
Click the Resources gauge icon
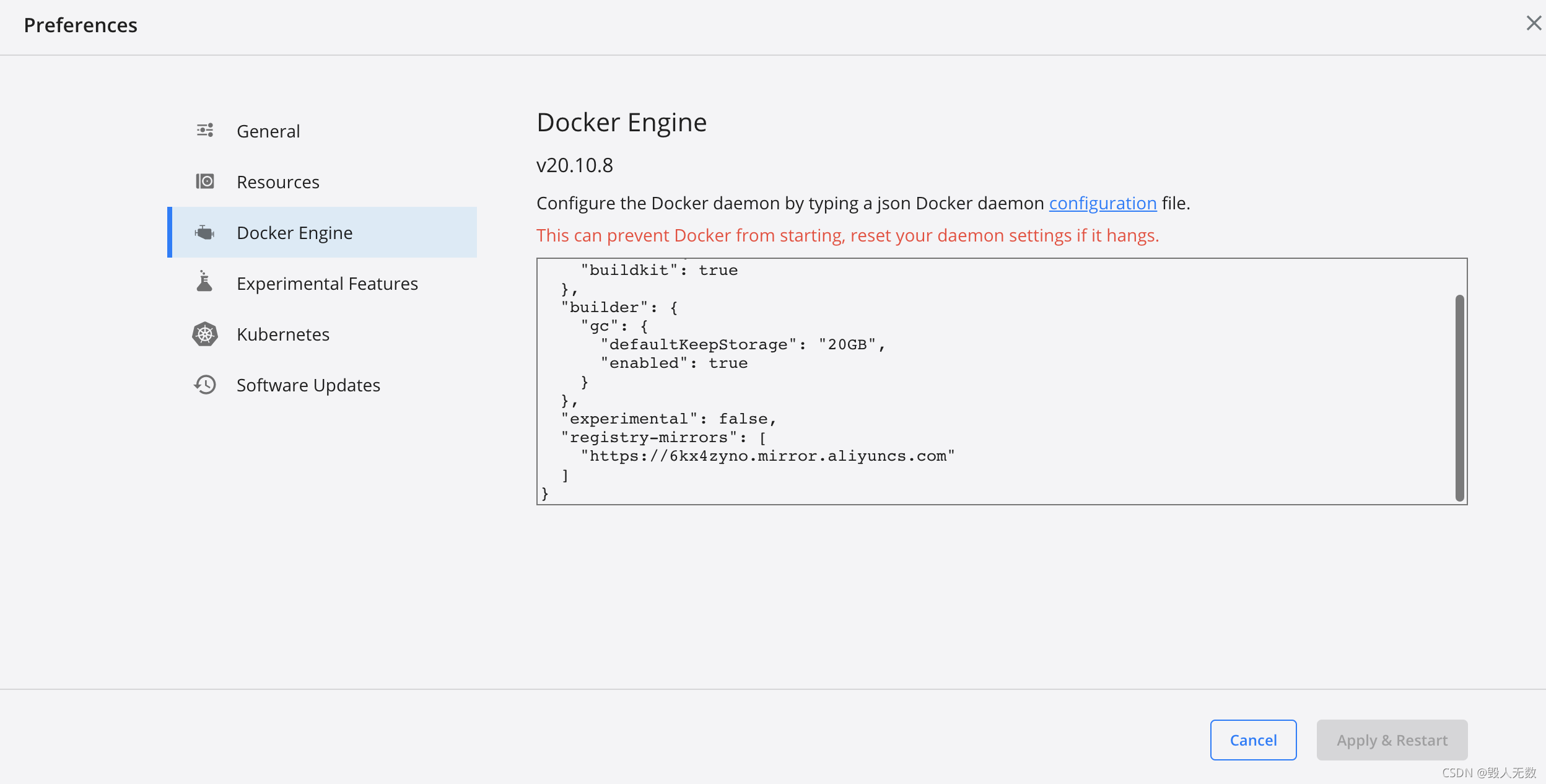click(x=205, y=181)
